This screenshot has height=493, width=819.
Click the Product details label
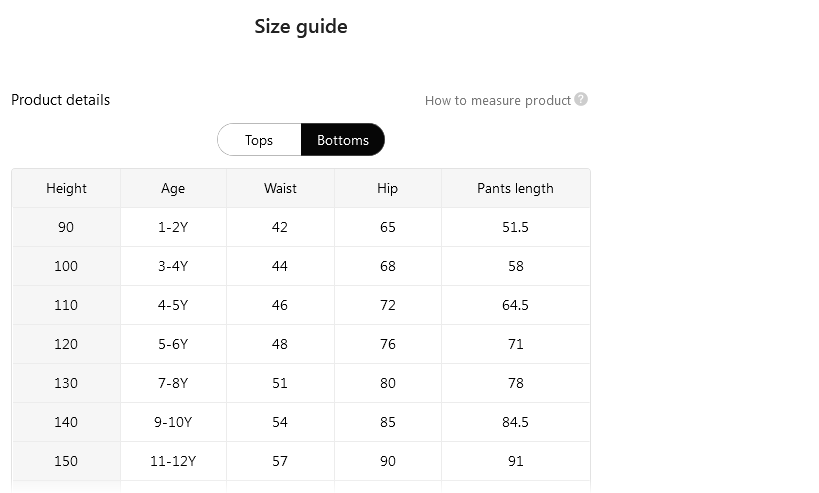61,100
